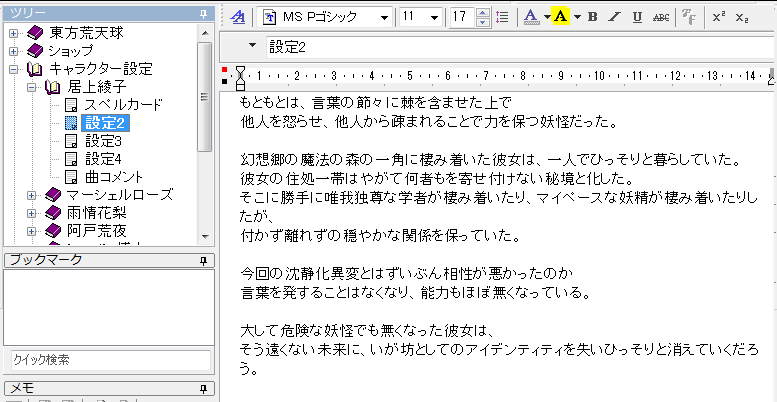Expand the マーシェルローズ node
This screenshot has height=402, width=777.
(x=32, y=195)
